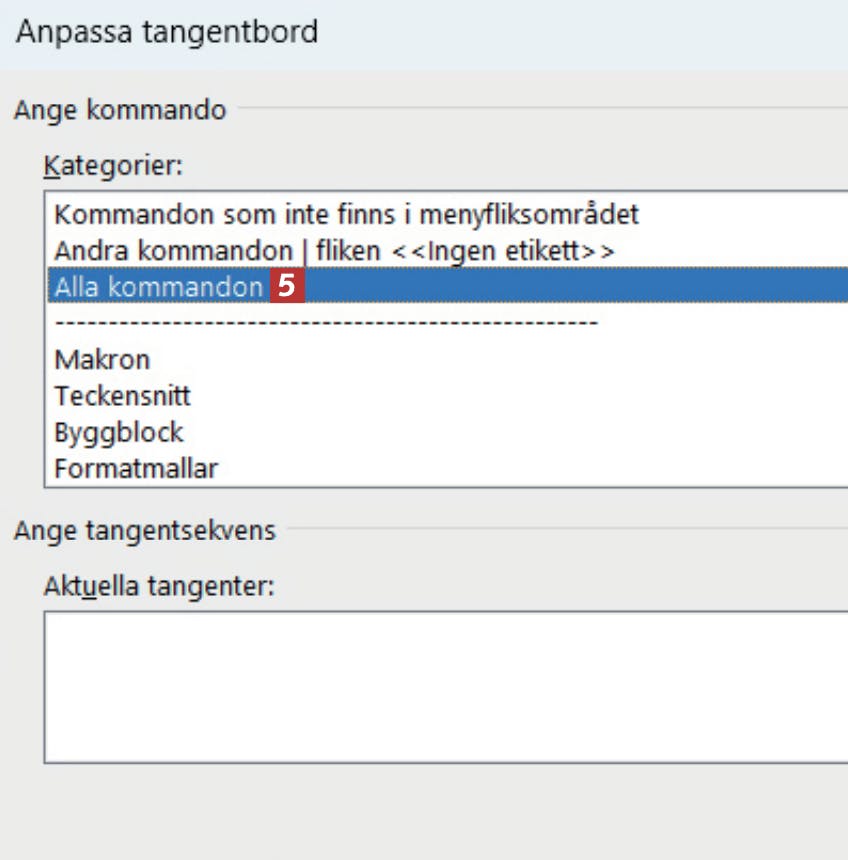Select 'Kommandon som inte finns i menyfliksområdet' category
848x860 pixels.
pos(346,213)
